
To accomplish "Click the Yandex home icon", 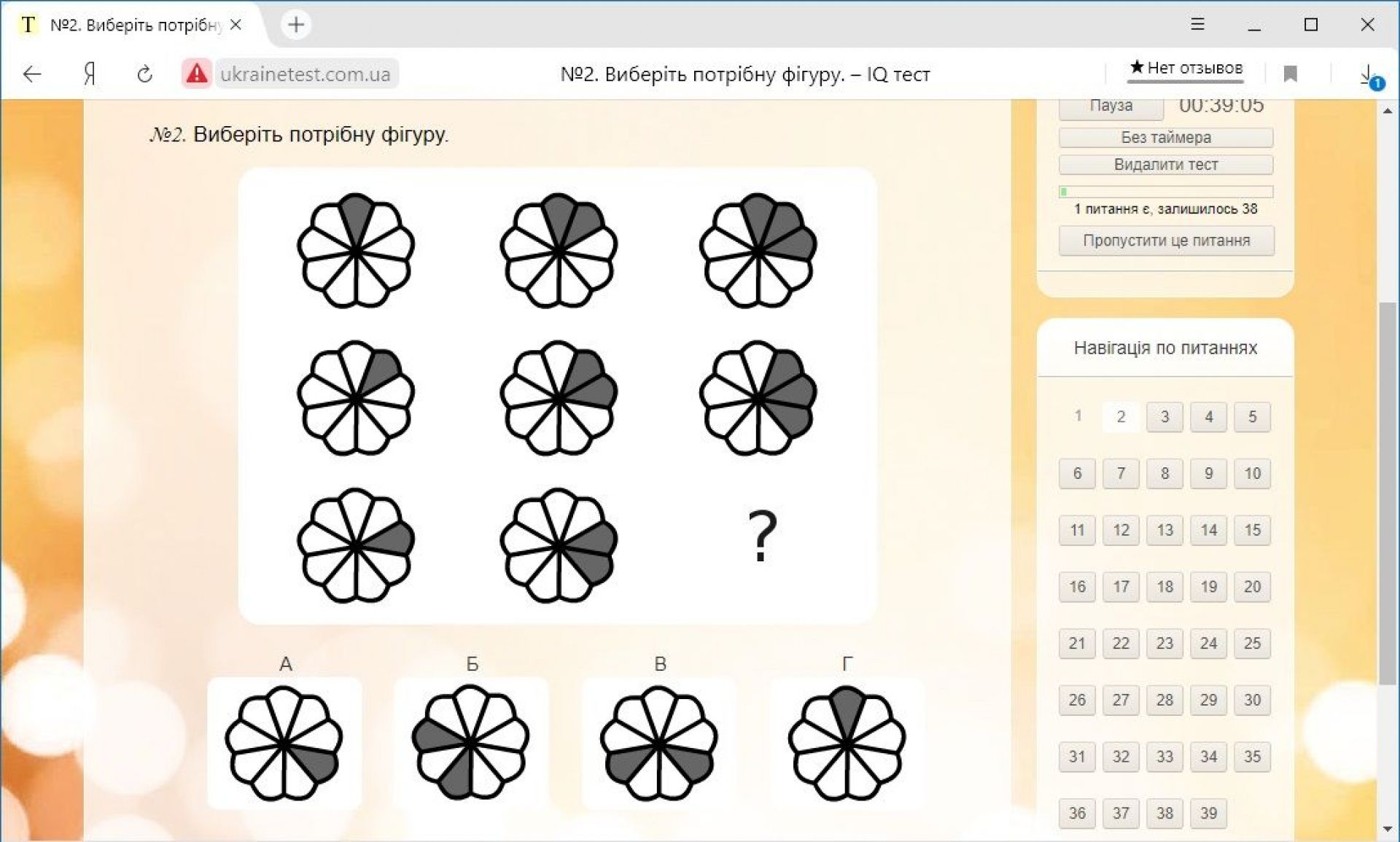I will click(90, 74).
